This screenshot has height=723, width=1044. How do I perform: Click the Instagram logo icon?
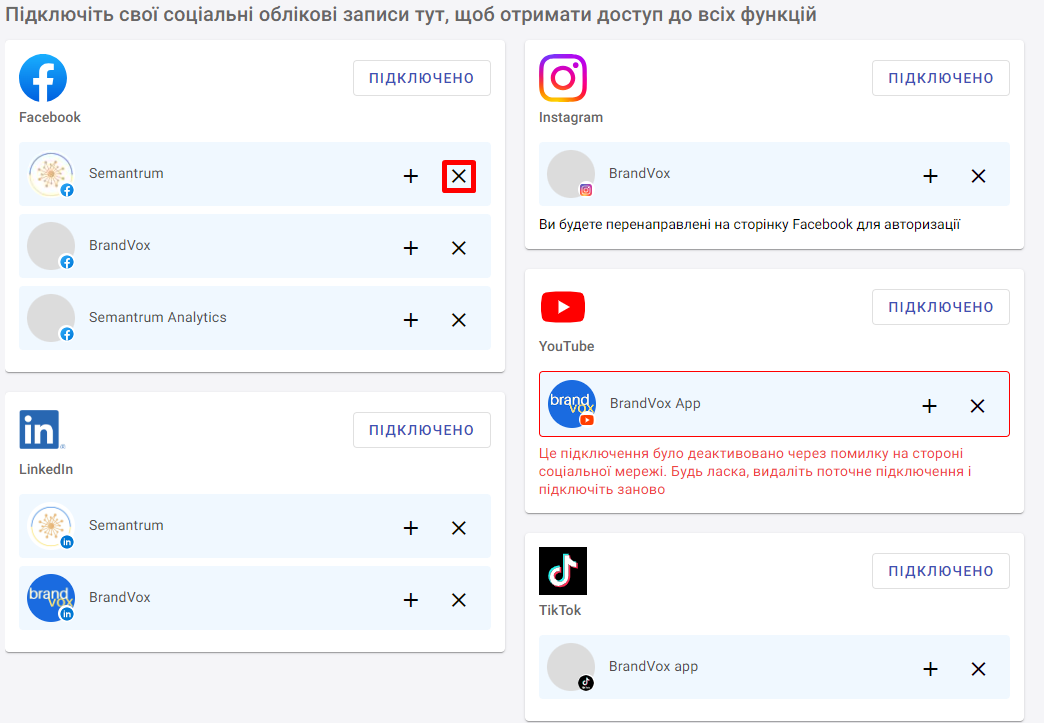[563, 78]
